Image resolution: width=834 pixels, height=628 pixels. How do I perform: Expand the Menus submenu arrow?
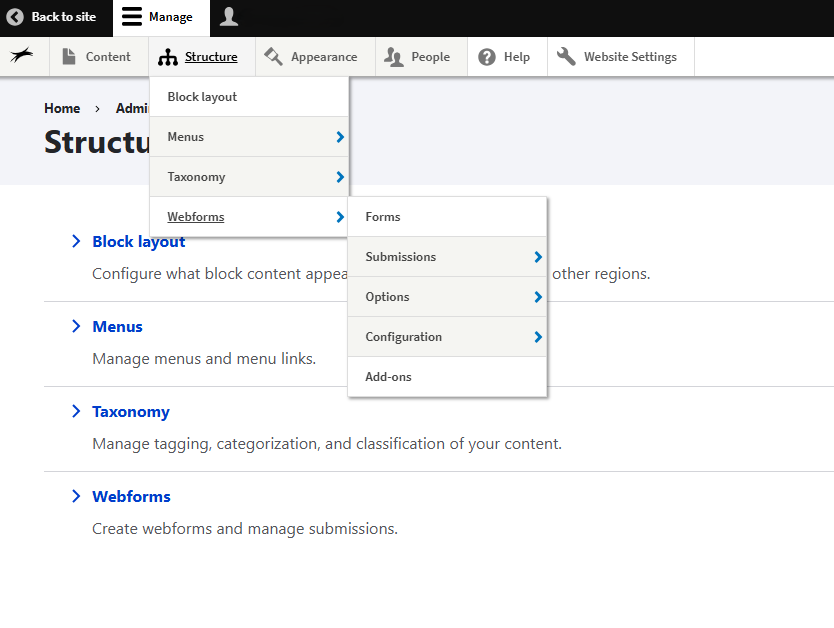pyautogui.click(x=340, y=137)
